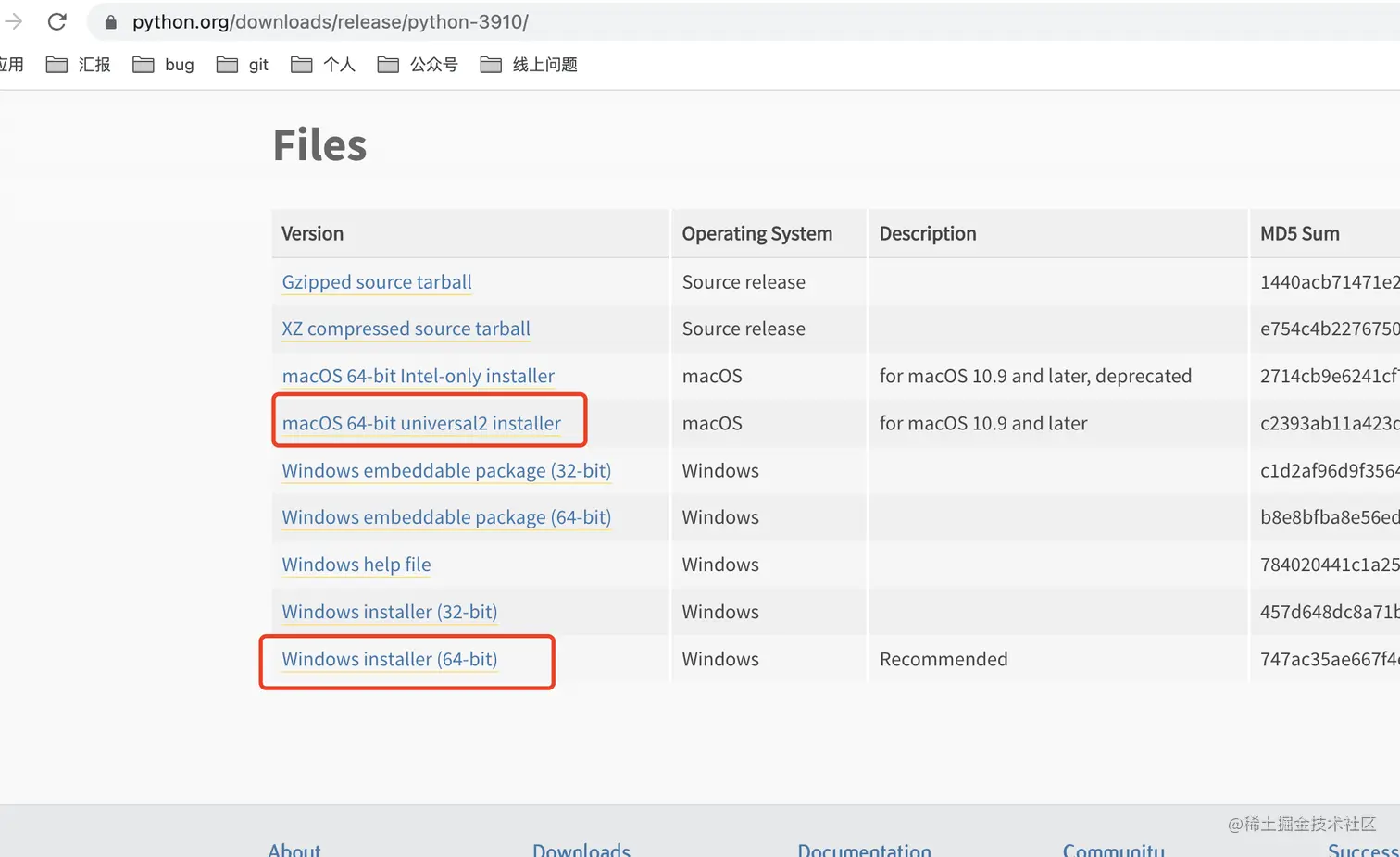Open the 线上问题 bookmark folder
Screen dimensions: 1400x857
point(529,65)
